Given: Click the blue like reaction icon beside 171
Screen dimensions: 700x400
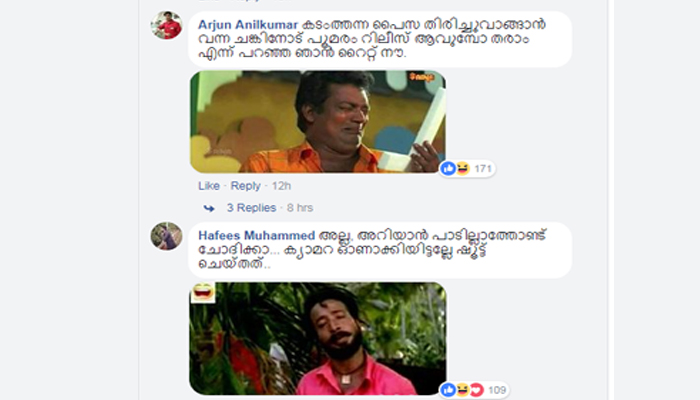Looking at the screenshot, I should click(448, 169).
